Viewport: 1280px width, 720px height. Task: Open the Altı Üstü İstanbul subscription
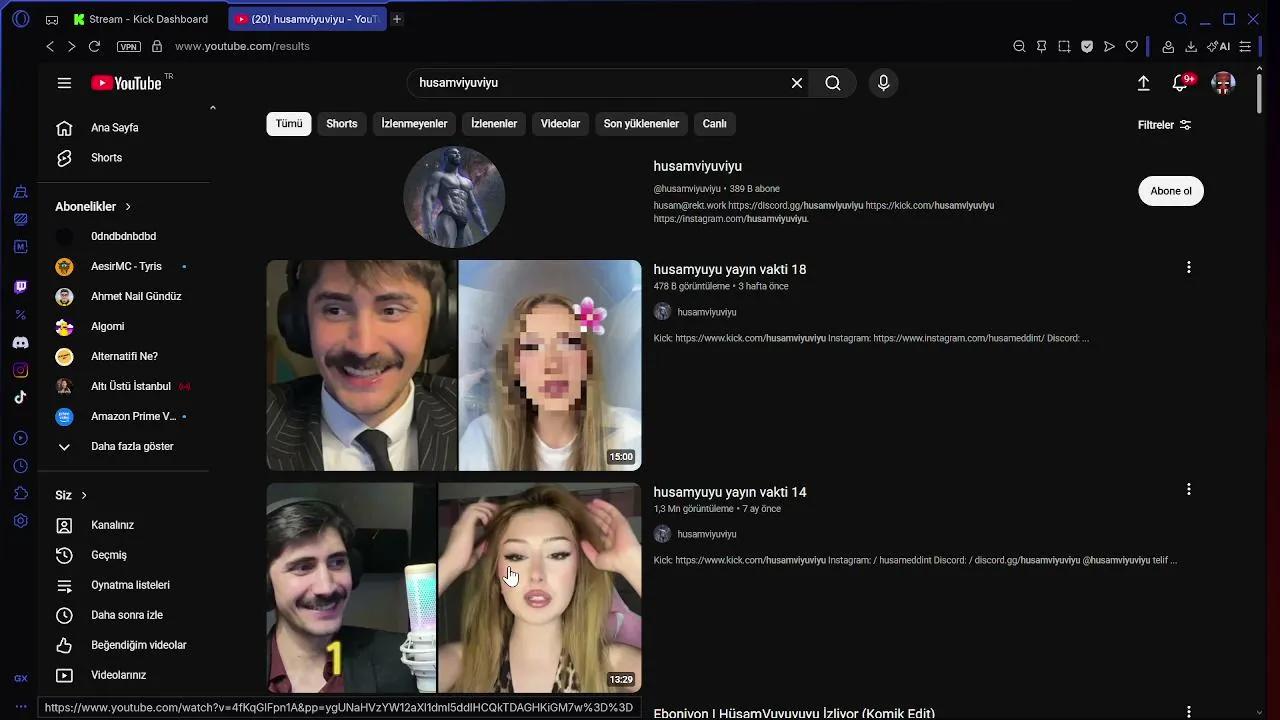pos(125,386)
